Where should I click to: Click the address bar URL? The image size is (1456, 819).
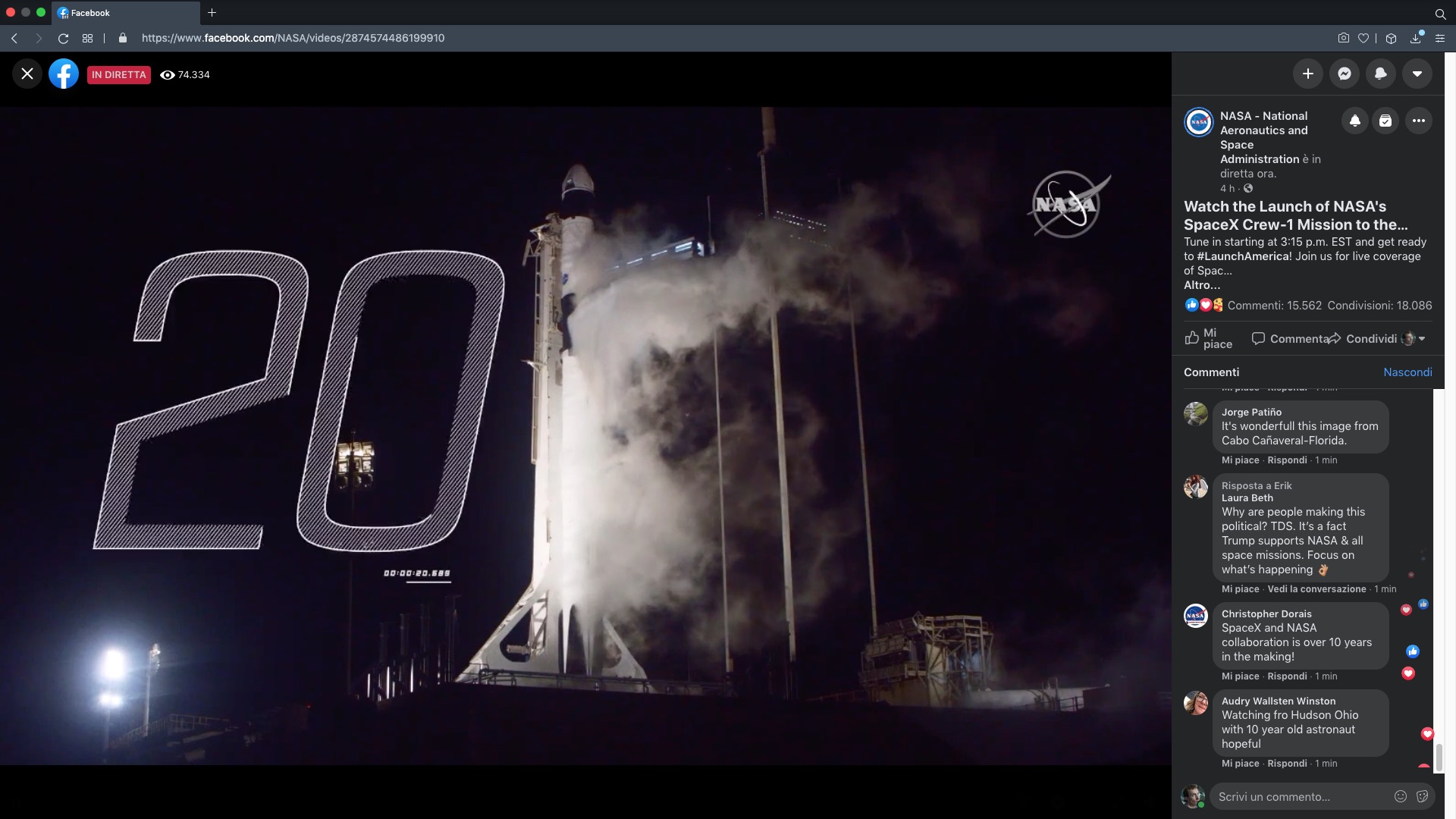[x=293, y=38]
